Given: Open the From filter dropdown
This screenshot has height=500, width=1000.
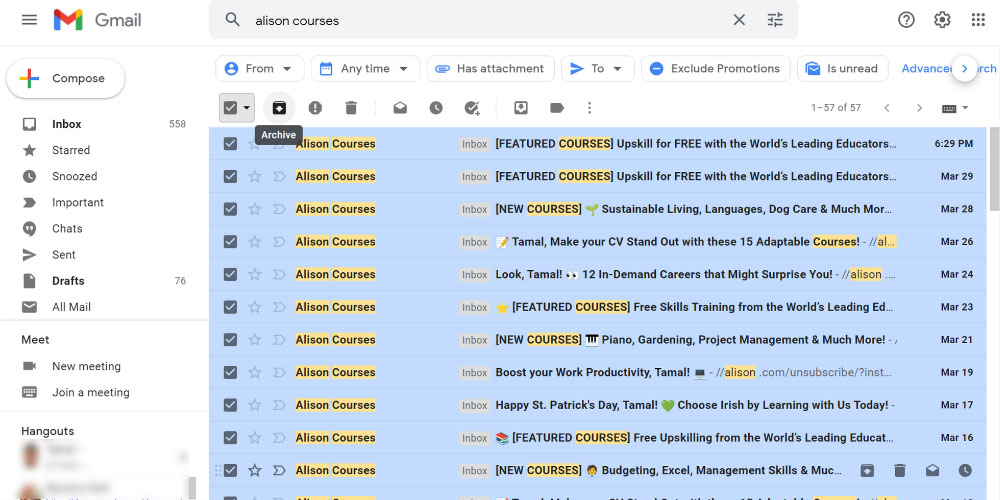Looking at the screenshot, I should (260, 68).
